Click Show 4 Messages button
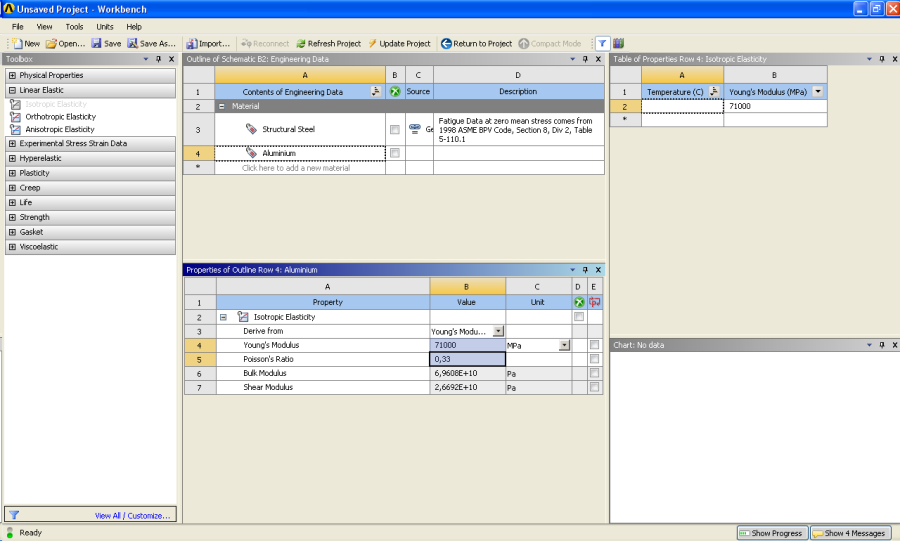Viewport: 900px width, 541px height. click(851, 533)
